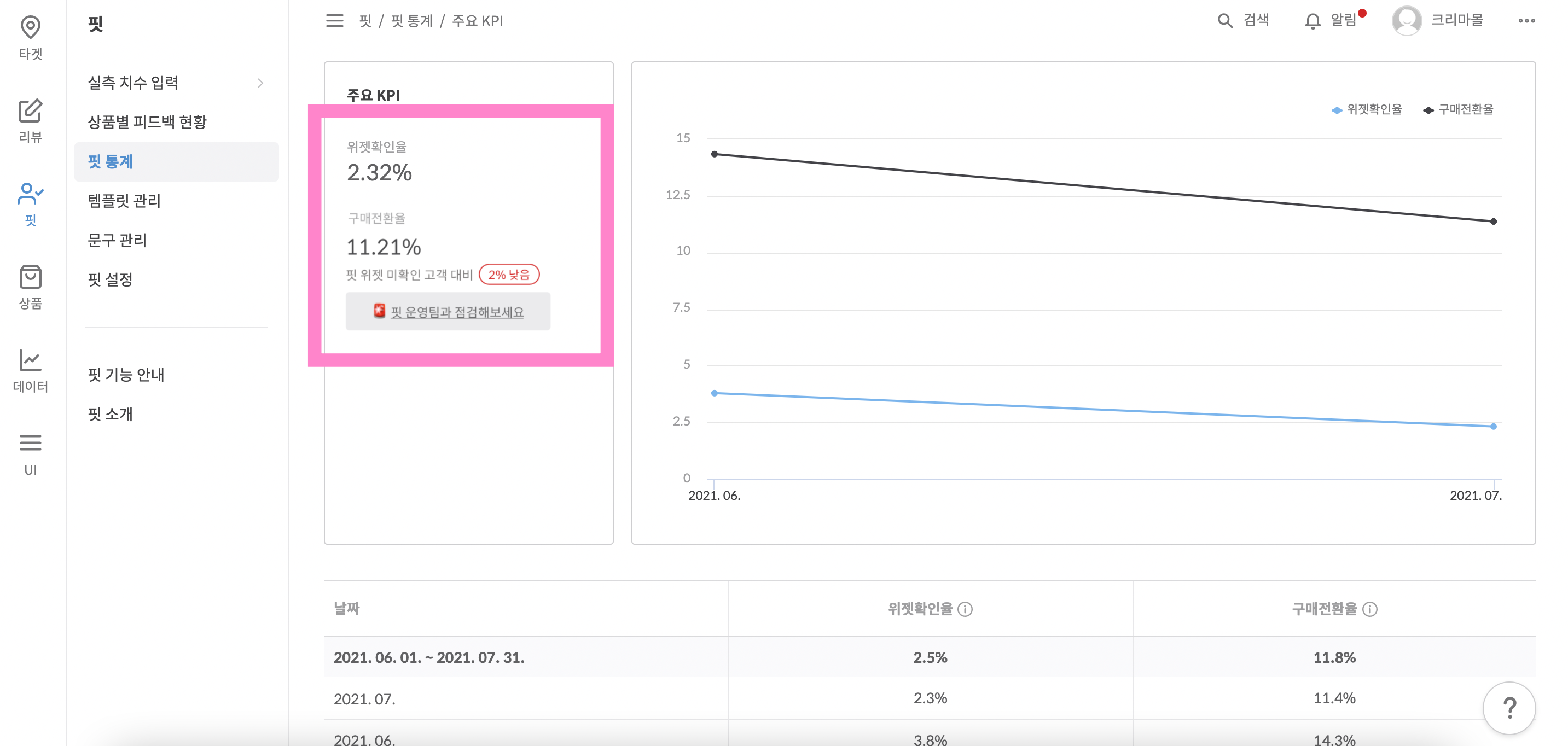1568x746 pixels.
Task: Open the 리뷰 edit icon section
Action: [31, 110]
